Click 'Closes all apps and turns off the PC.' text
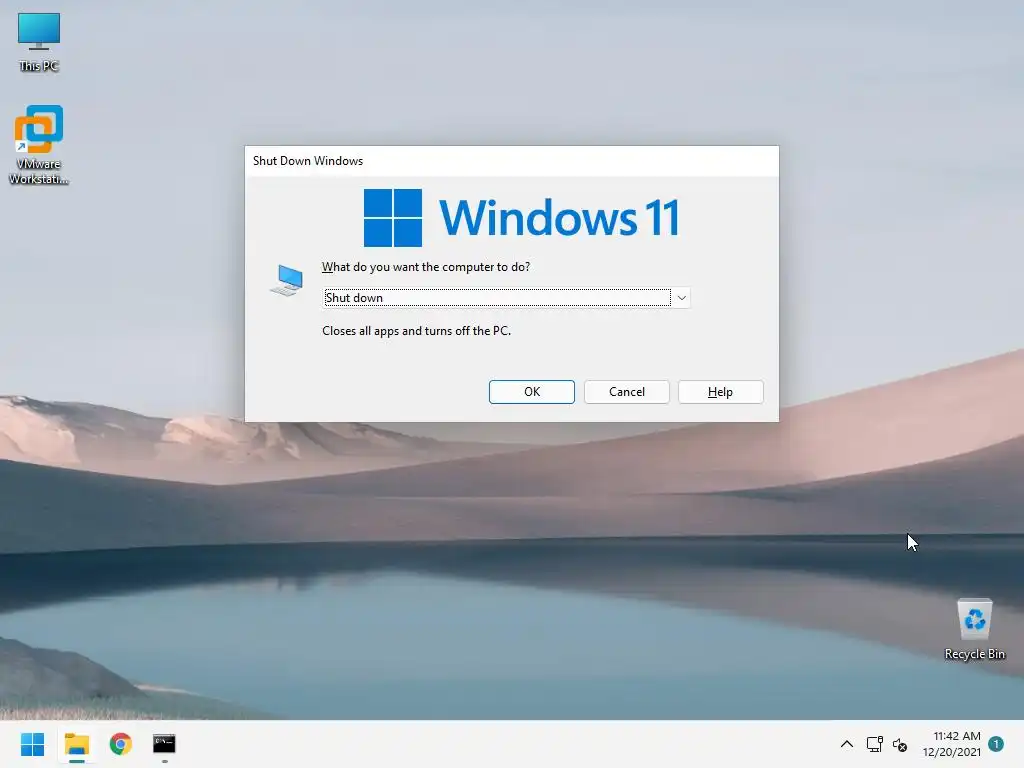Screen dimensions: 1024x768 (x=416, y=330)
